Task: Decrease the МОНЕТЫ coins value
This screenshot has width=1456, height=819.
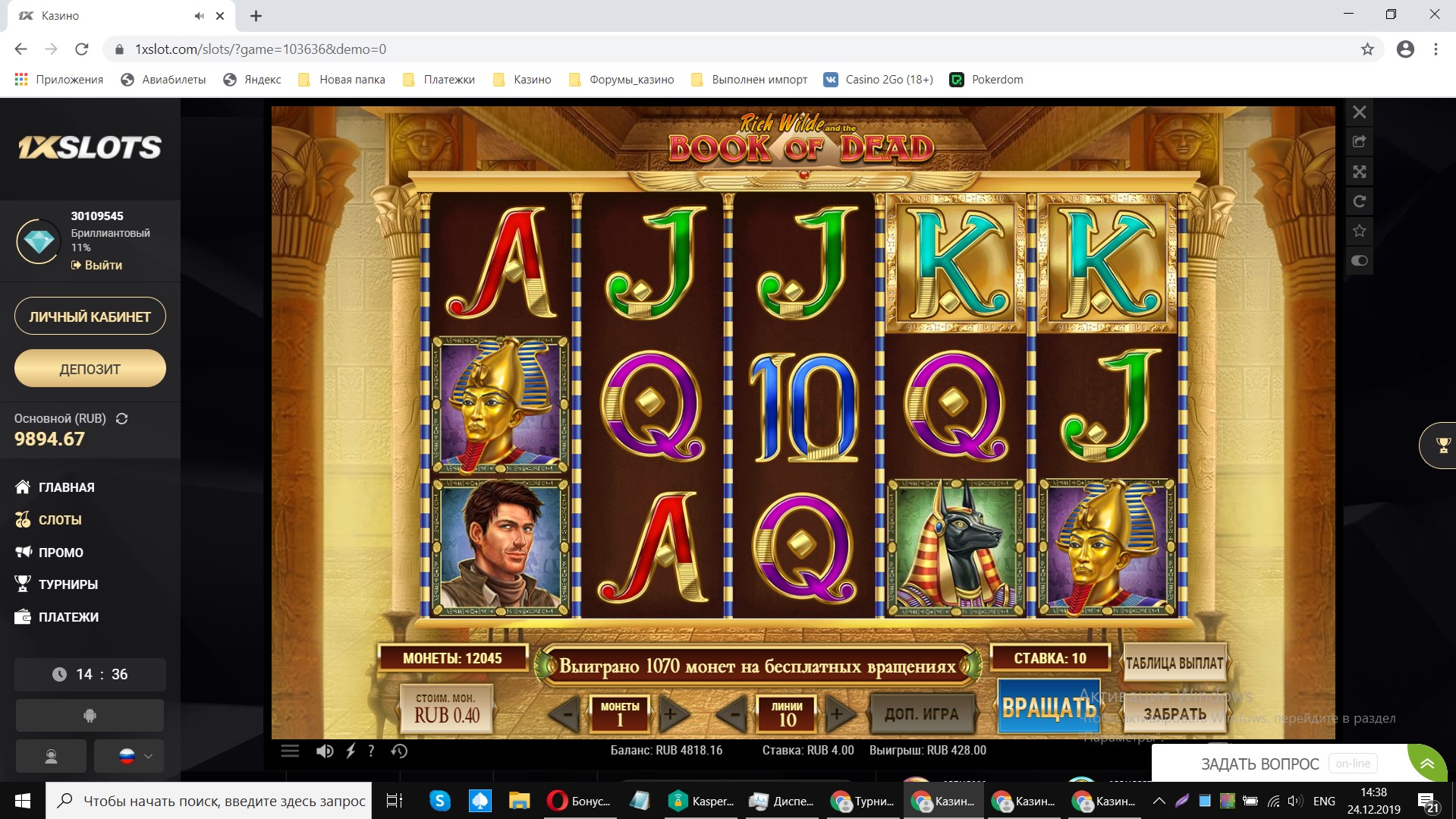Action: point(565,713)
